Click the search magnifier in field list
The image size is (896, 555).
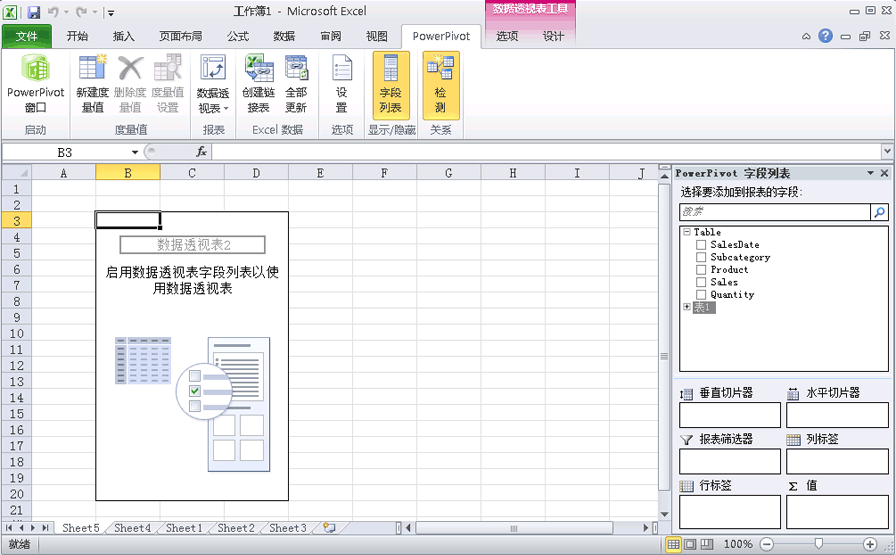(879, 212)
